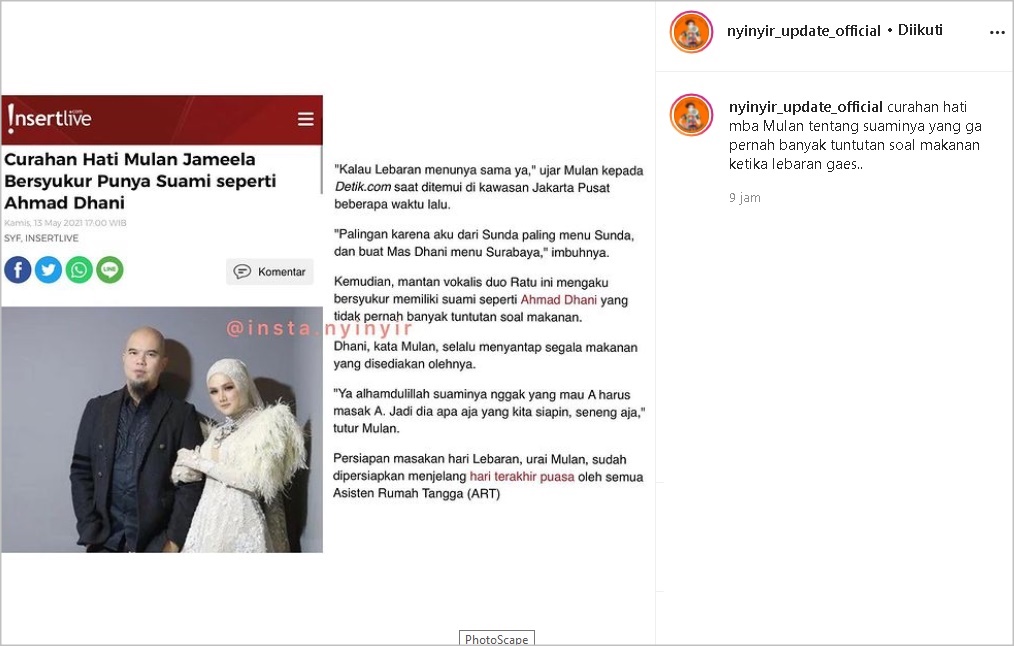
Task: Open the avatar beside the caption comment
Action: (691, 115)
